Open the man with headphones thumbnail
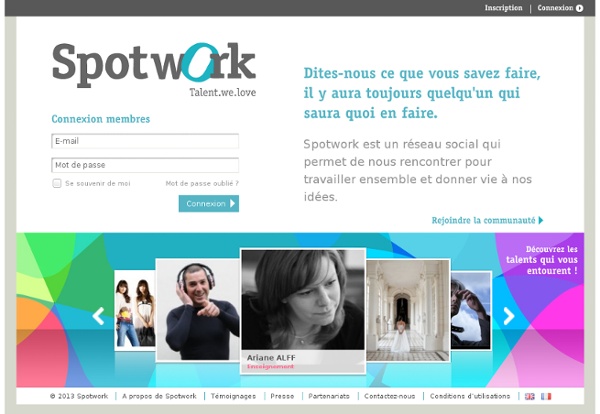600x414 pixels. 198,310
